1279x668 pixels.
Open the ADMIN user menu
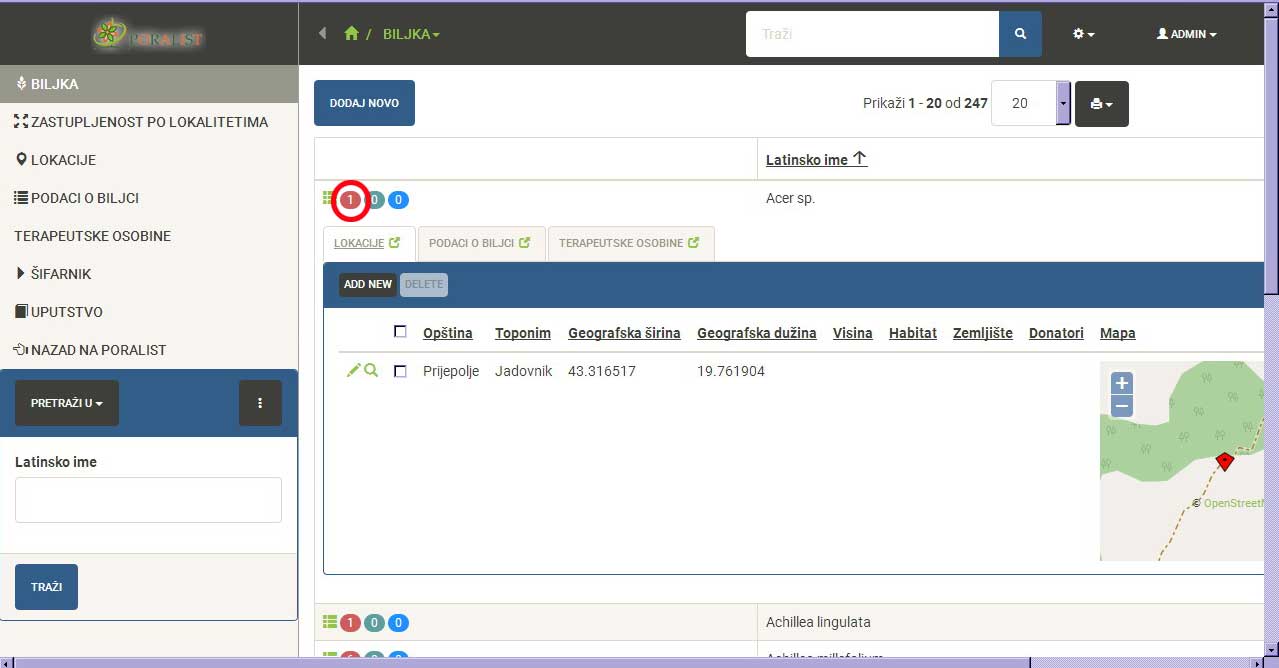pyautogui.click(x=1186, y=34)
